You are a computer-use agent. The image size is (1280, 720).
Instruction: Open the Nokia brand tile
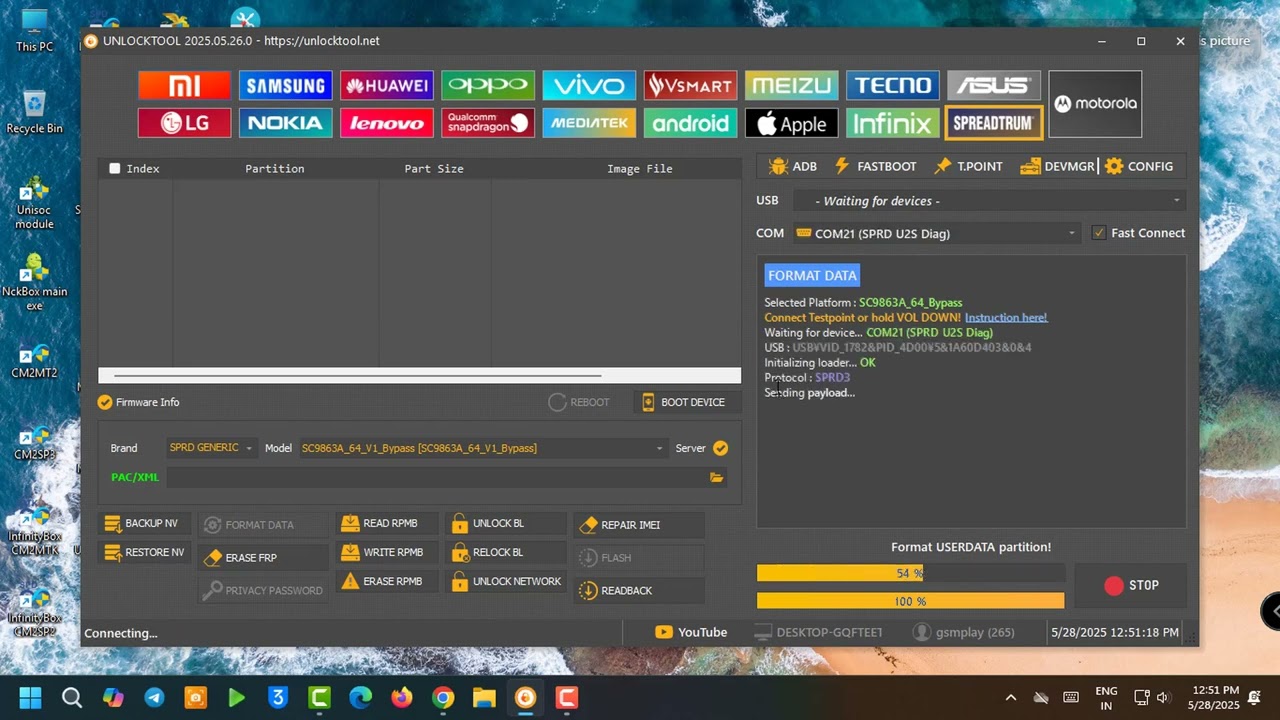click(x=285, y=123)
